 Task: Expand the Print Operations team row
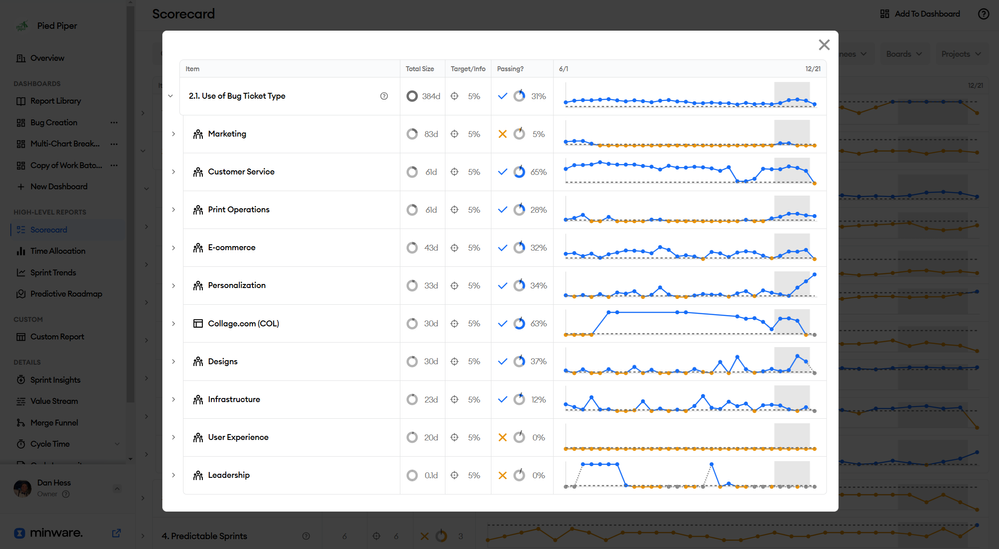[x=173, y=210]
